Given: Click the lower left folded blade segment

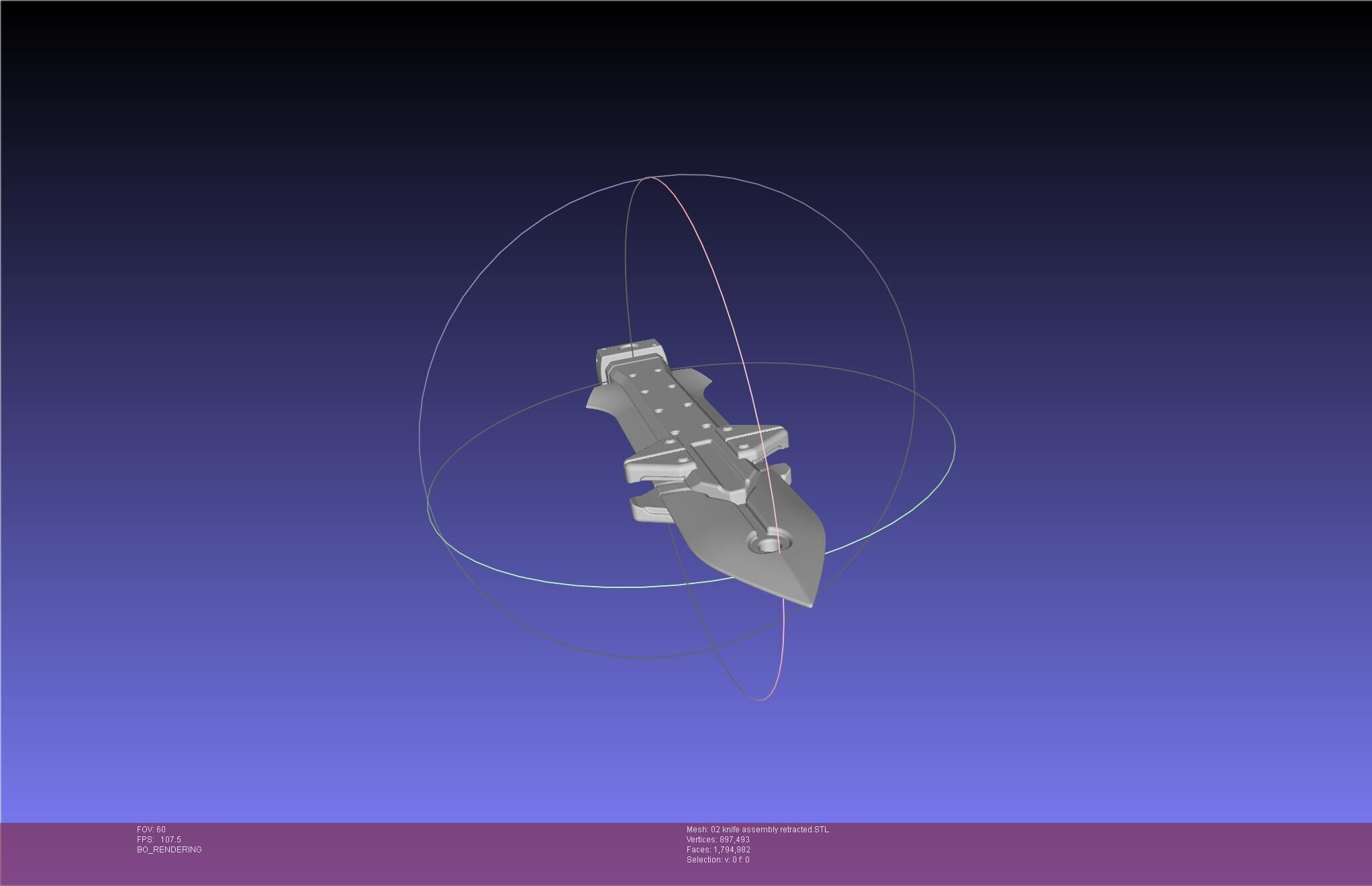Looking at the screenshot, I should pos(648,510).
